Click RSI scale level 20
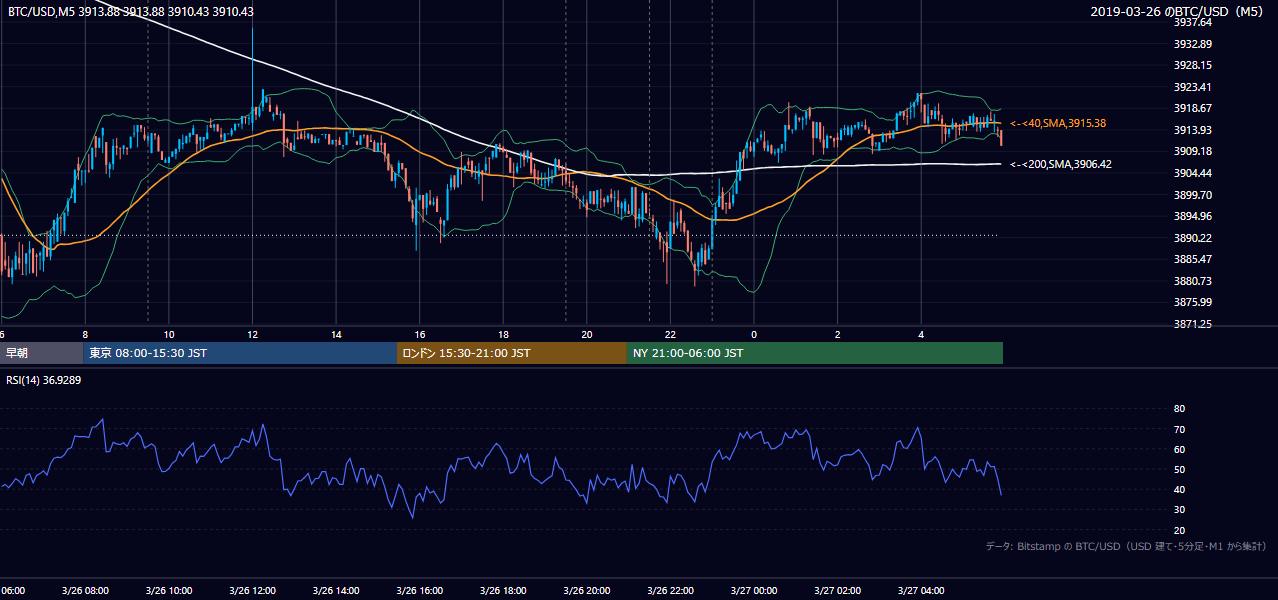The image size is (1278, 600). pos(1179,530)
